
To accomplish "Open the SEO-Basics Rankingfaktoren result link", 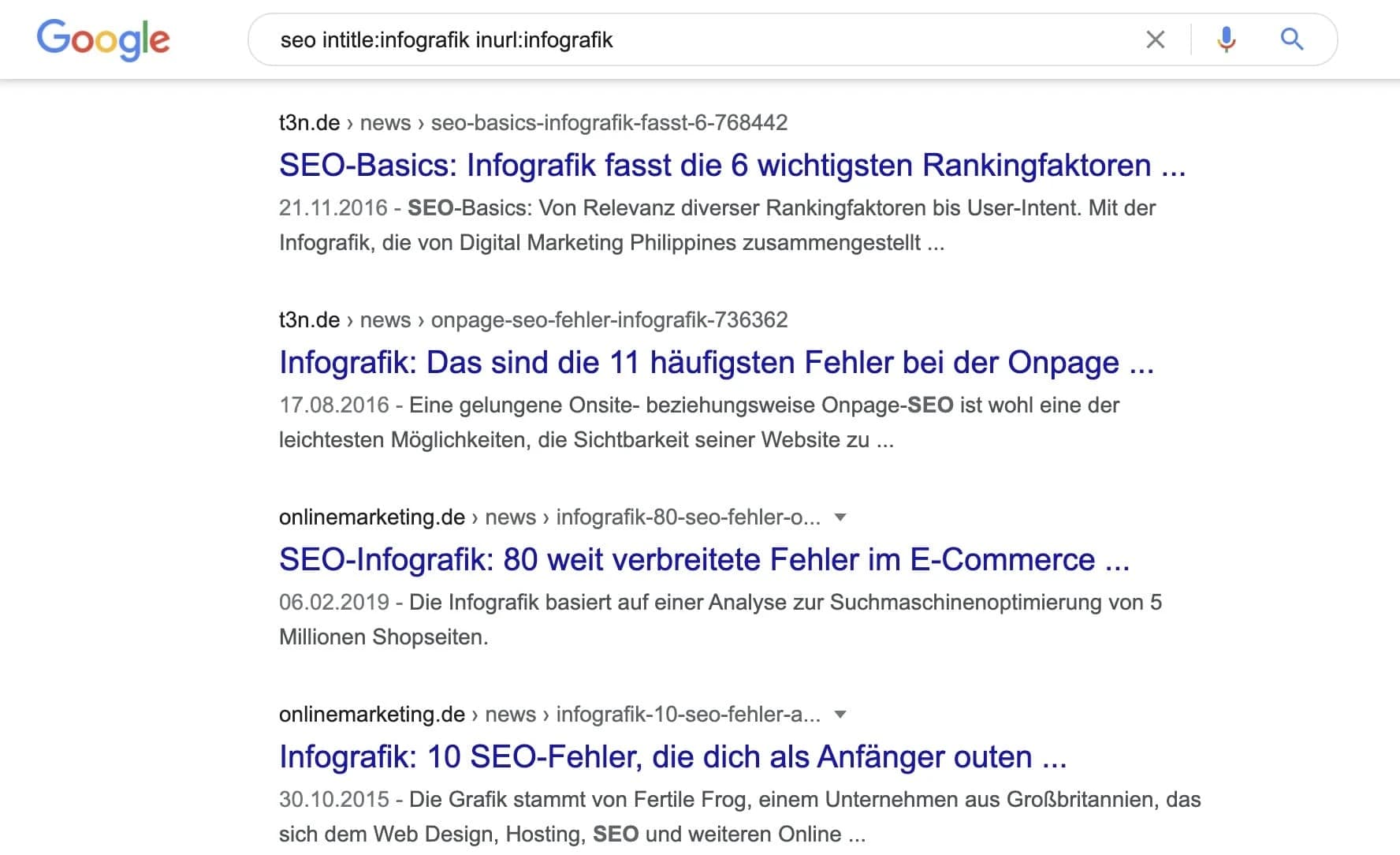I will [732, 166].
